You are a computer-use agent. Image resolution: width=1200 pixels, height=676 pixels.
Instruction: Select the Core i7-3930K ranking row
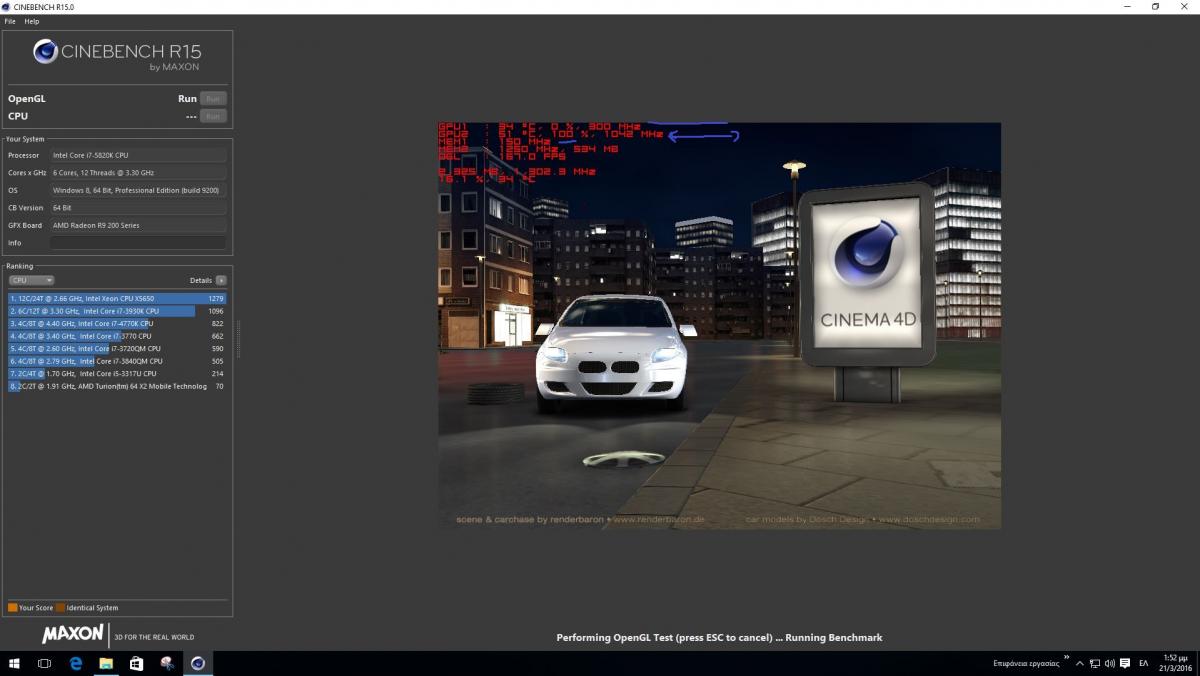[x=117, y=311]
